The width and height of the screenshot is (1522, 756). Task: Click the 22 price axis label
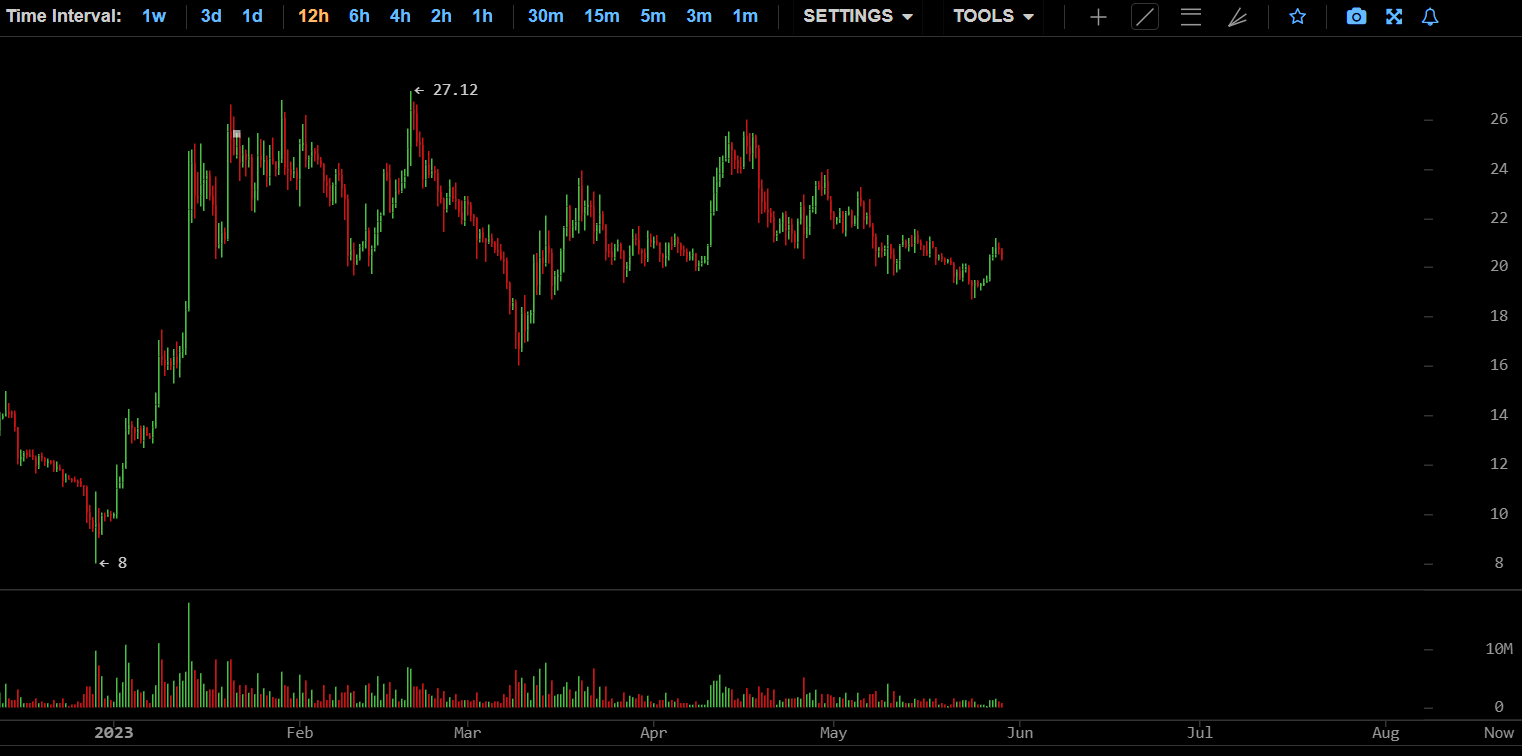[1498, 218]
